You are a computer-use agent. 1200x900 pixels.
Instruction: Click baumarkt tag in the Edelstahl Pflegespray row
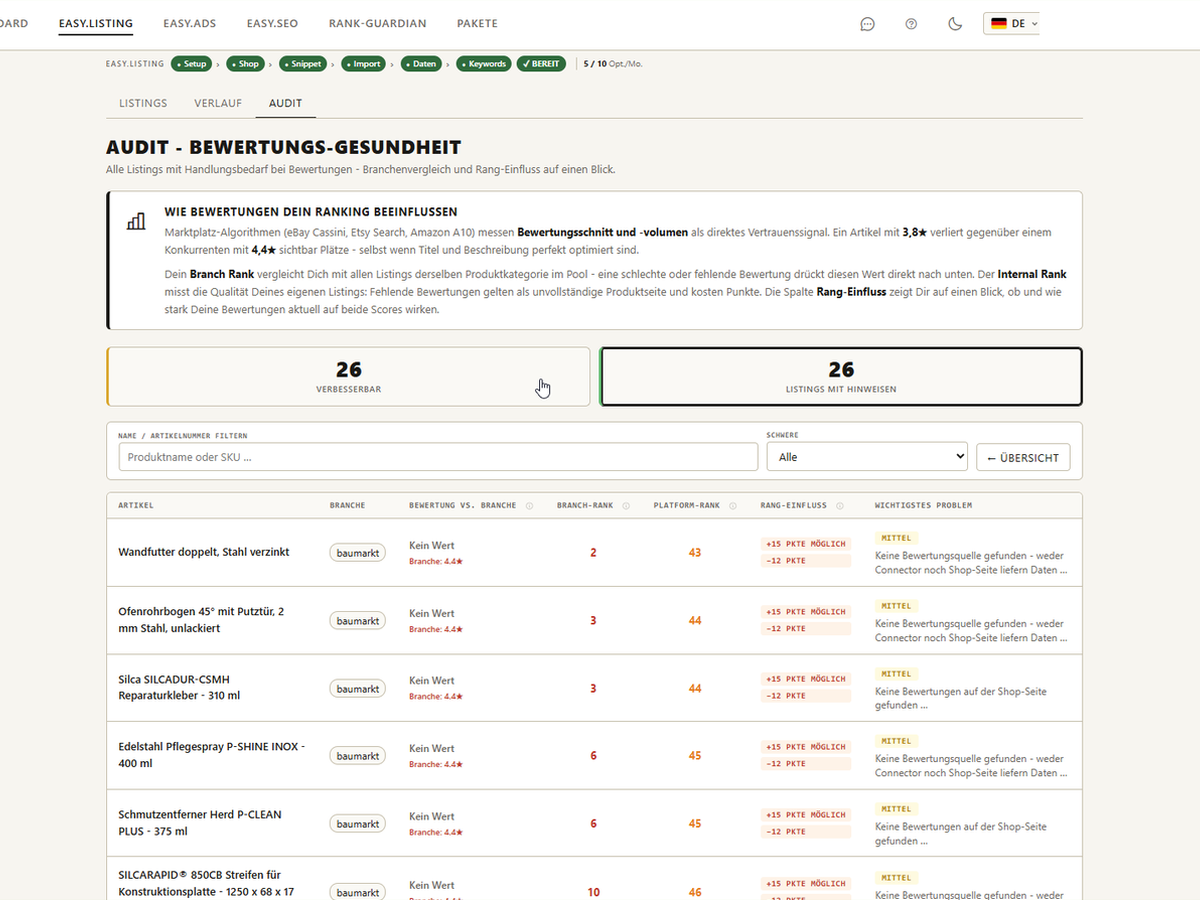[358, 756]
